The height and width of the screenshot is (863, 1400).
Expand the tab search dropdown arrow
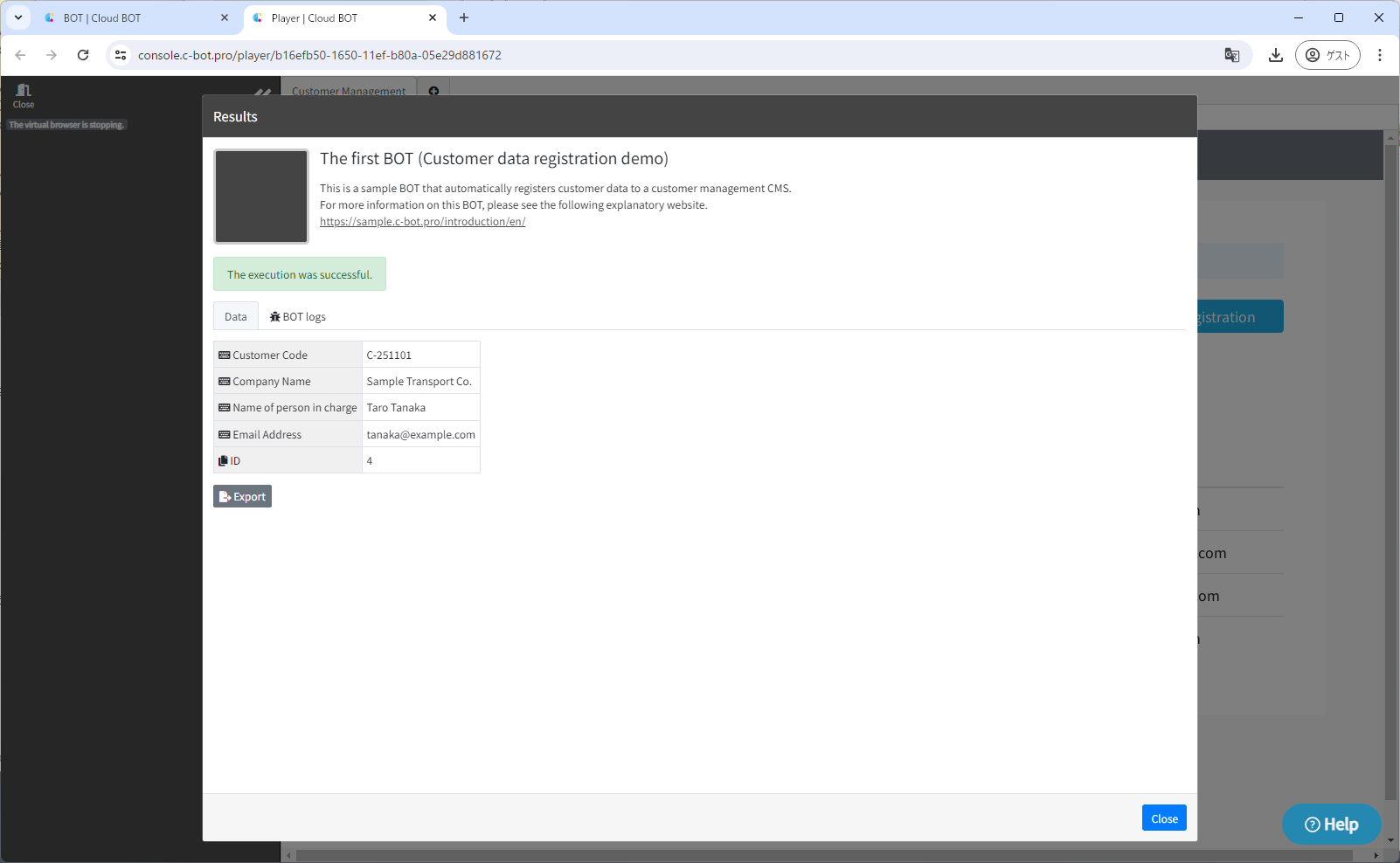coord(17,17)
